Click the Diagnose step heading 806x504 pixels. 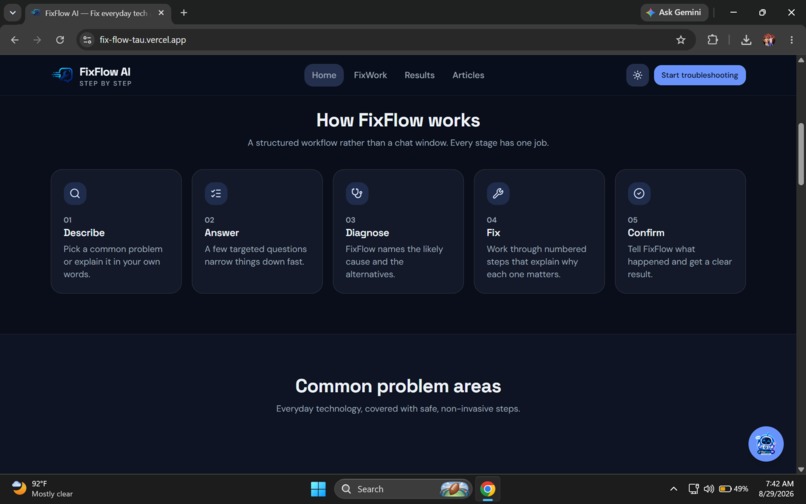[x=367, y=233]
